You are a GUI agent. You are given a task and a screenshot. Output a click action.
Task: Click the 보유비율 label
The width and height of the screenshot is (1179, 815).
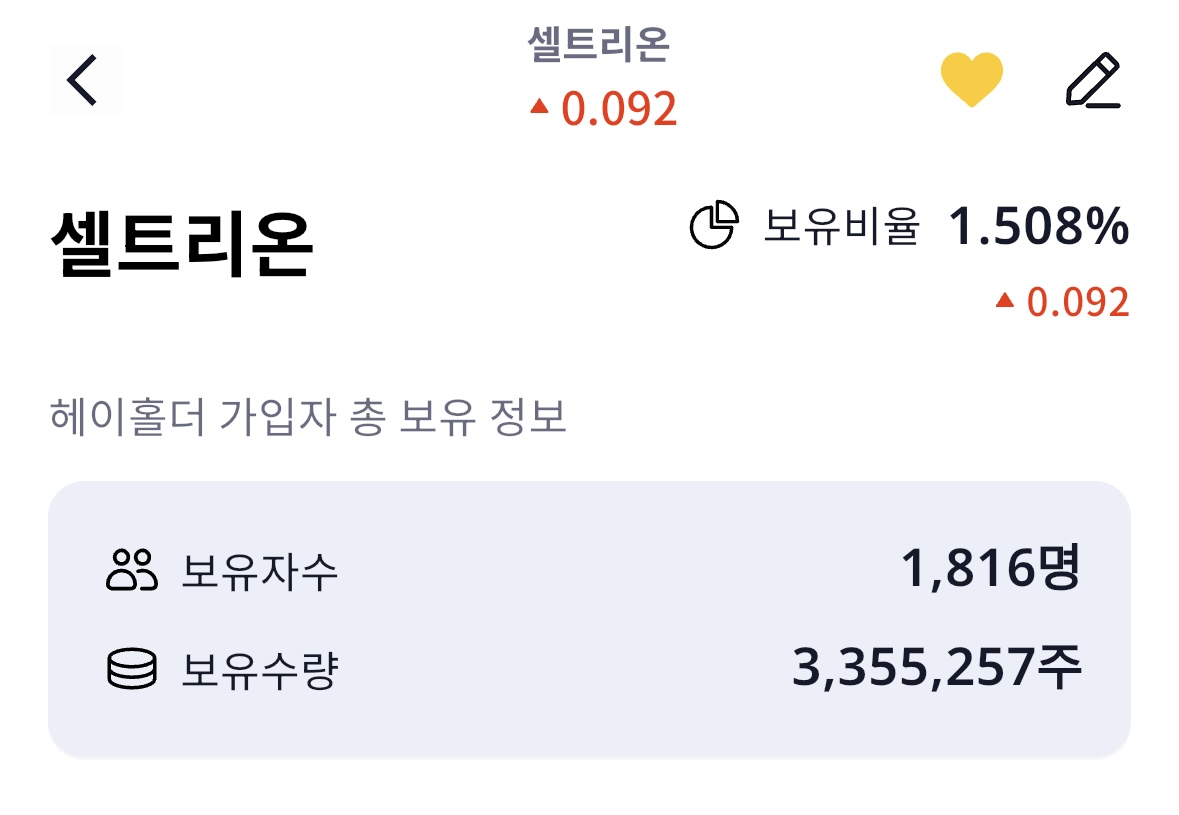point(840,227)
